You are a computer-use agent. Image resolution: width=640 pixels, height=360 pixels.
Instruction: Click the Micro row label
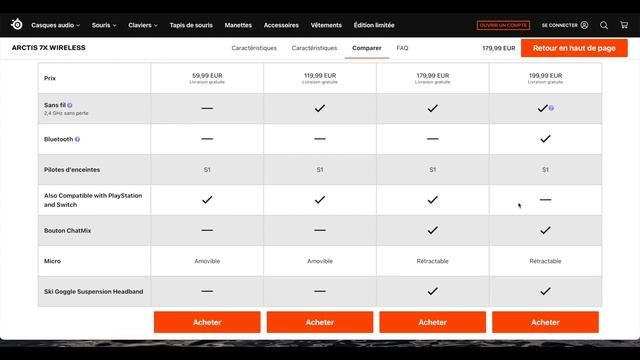[52, 261]
